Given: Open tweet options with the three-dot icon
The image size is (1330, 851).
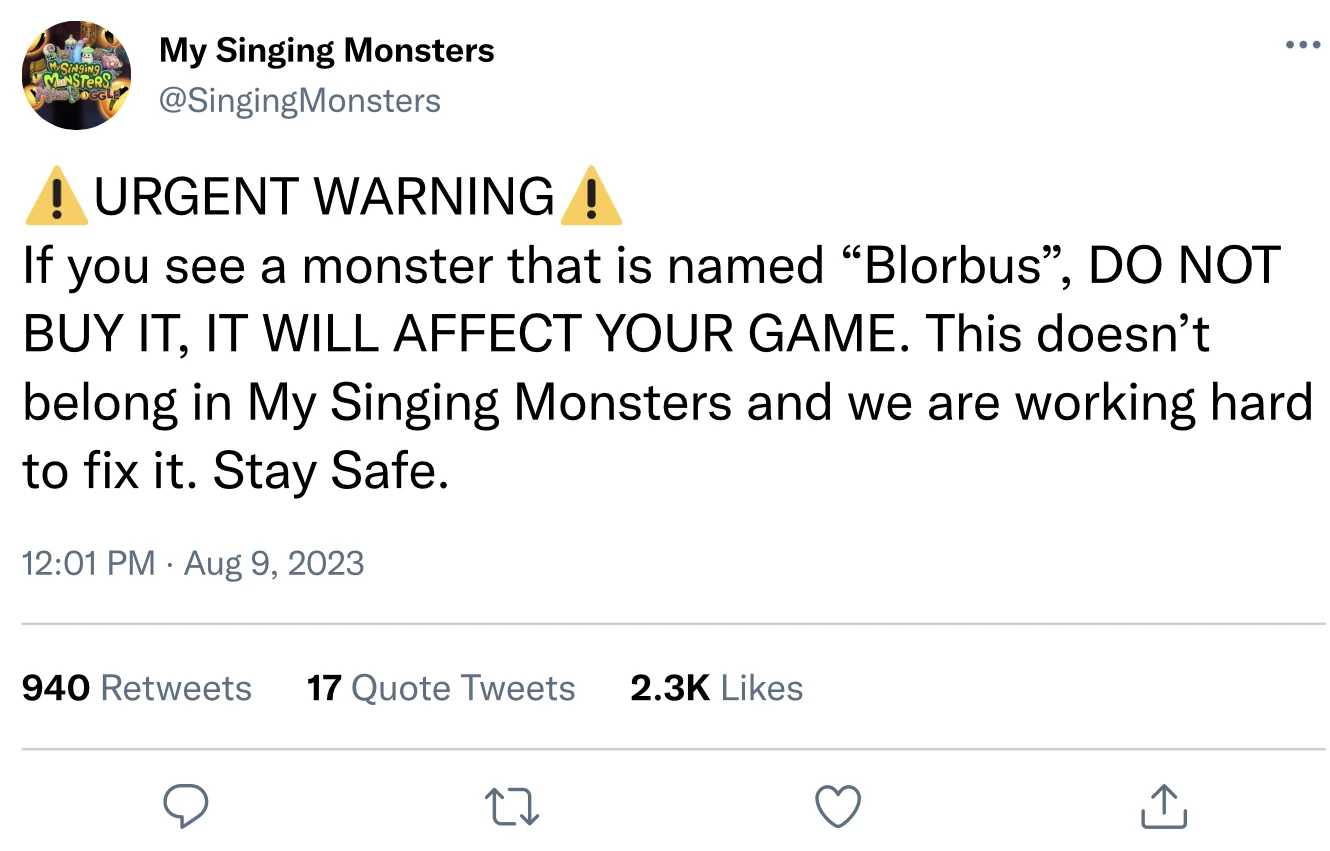Looking at the screenshot, I should (x=1301, y=42).
